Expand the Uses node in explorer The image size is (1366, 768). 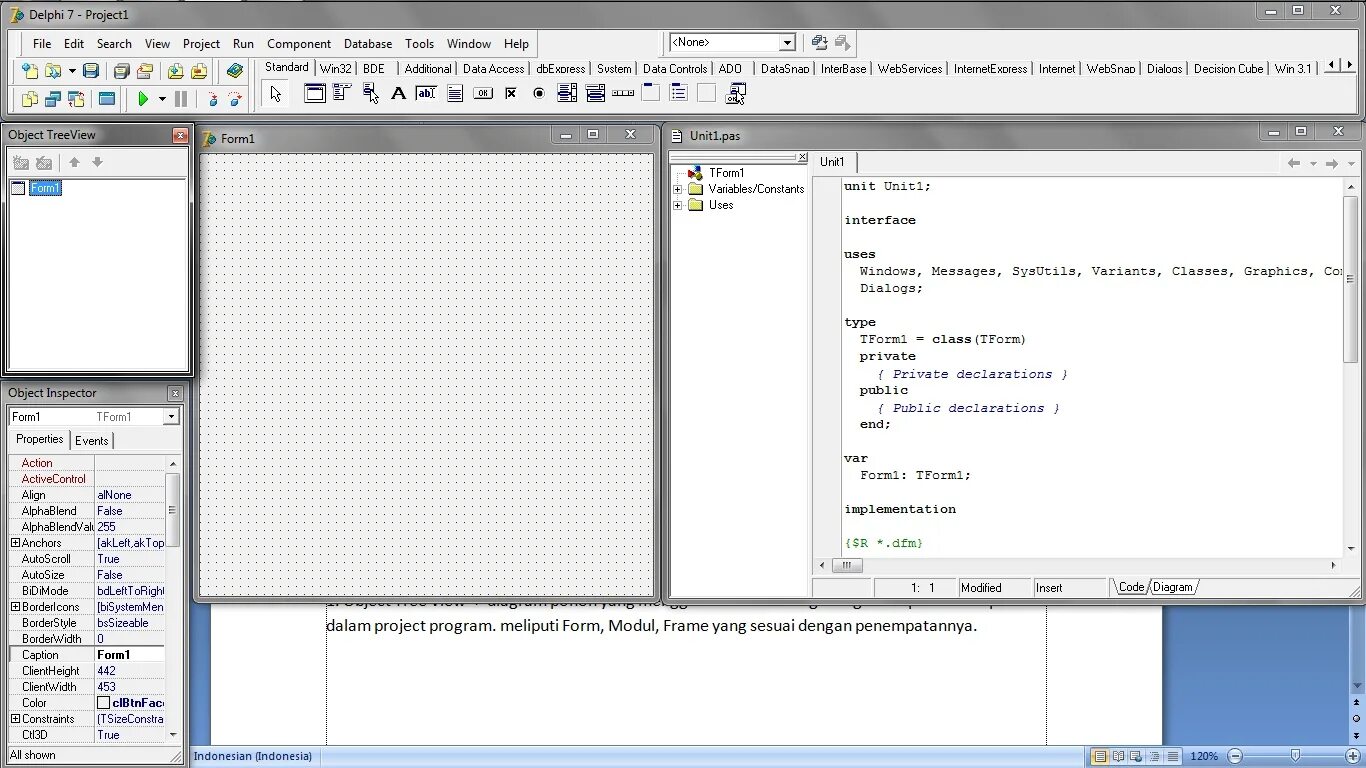[678, 205]
